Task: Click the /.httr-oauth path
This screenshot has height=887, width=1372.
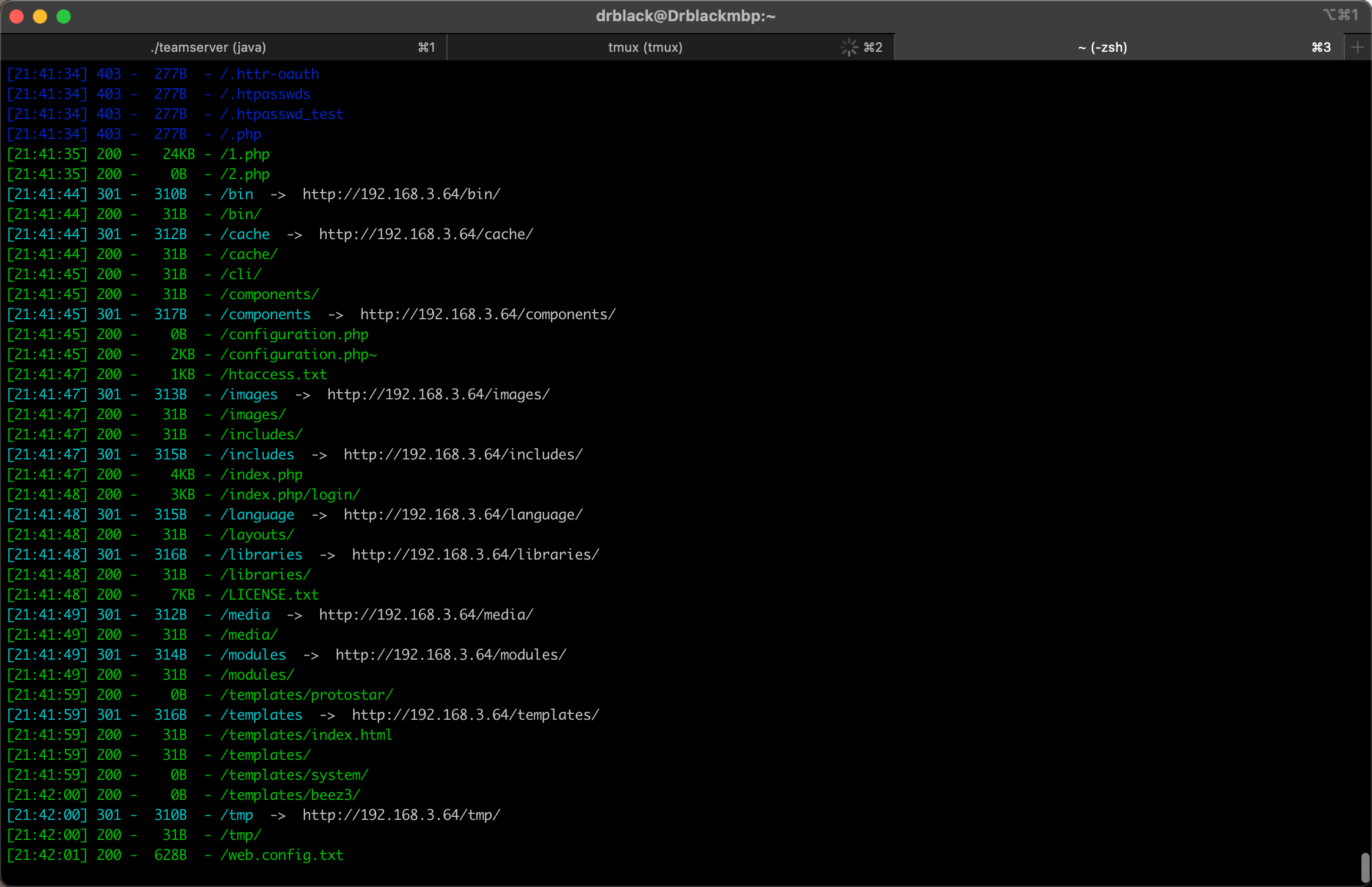Action: coord(270,74)
